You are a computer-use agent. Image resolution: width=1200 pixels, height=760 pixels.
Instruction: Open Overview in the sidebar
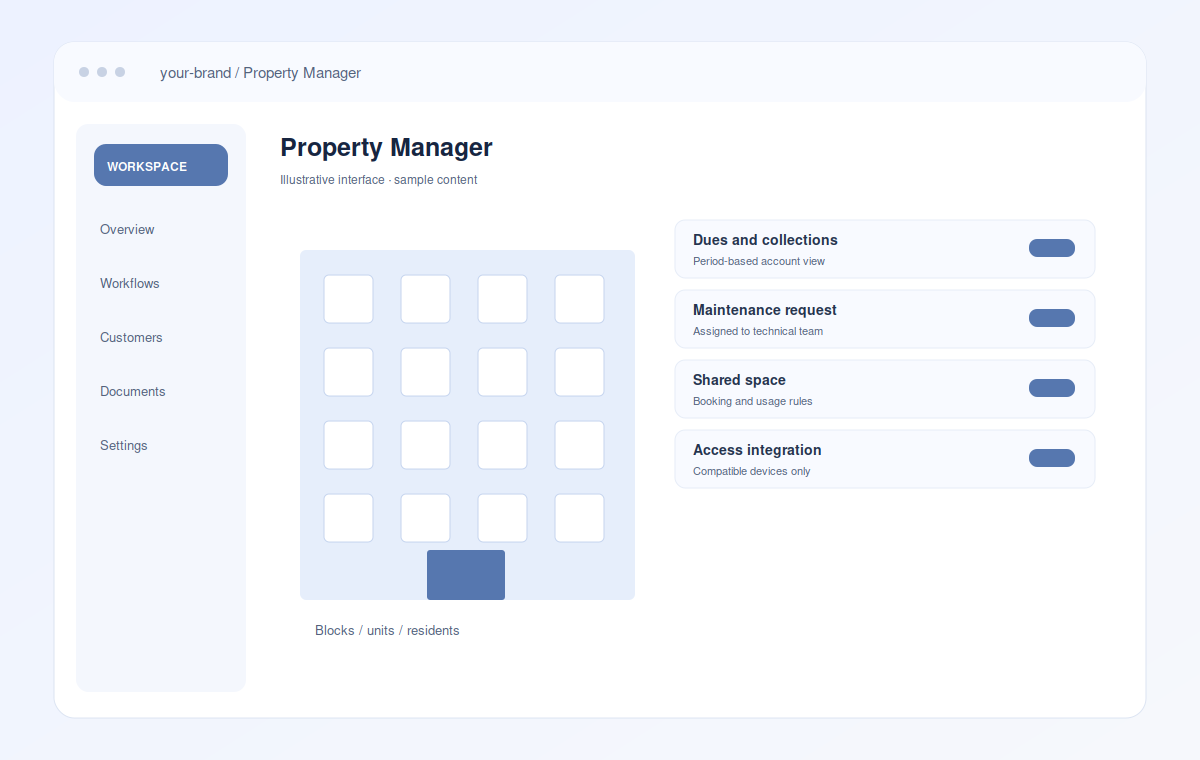127,229
